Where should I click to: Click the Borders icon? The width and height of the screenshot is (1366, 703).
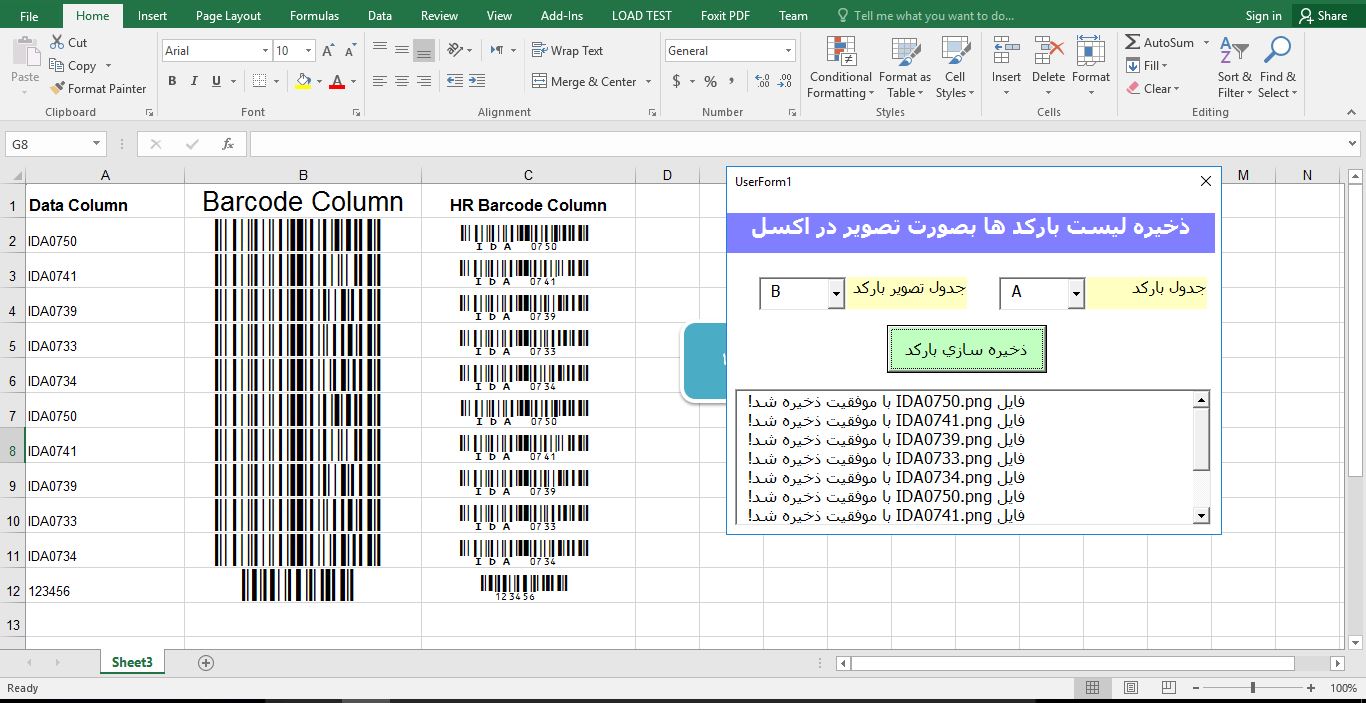tap(259, 81)
